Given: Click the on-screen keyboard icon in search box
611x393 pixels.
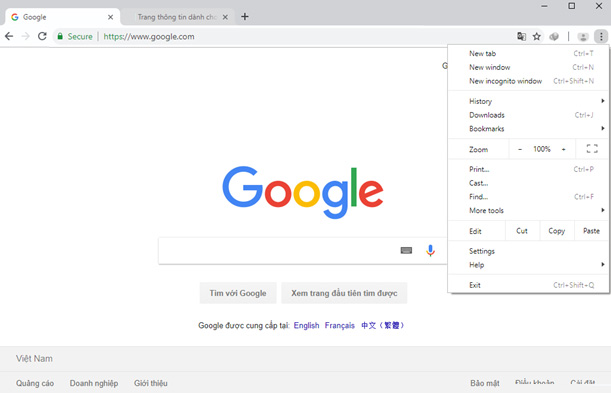Looking at the screenshot, I should [x=406, y=250].
